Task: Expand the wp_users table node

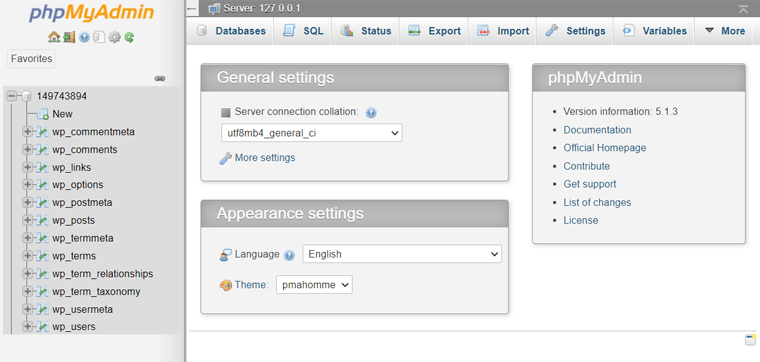Action: (x=27, y=327)
